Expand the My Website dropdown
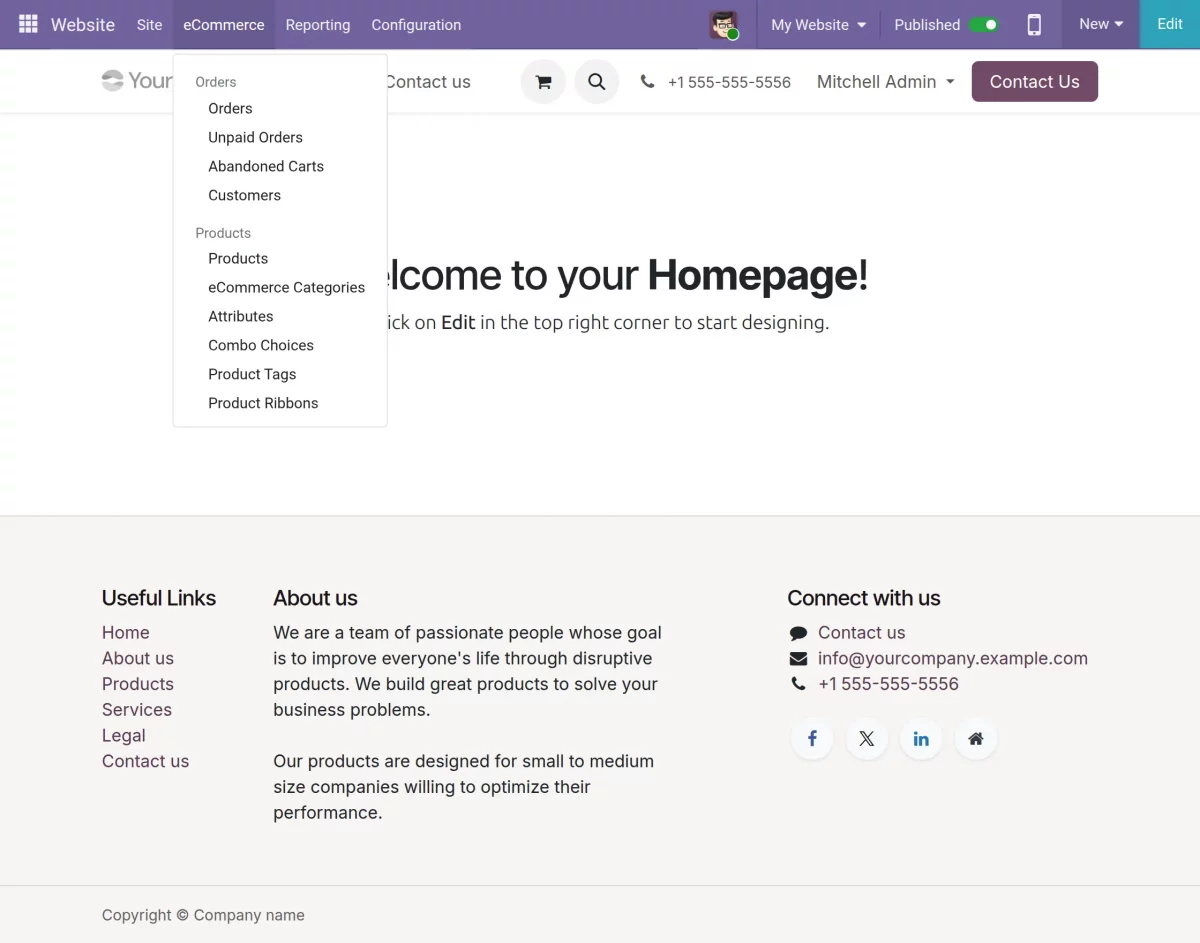The height and width of the screenshot is (943, 1200). coord(818,25)
